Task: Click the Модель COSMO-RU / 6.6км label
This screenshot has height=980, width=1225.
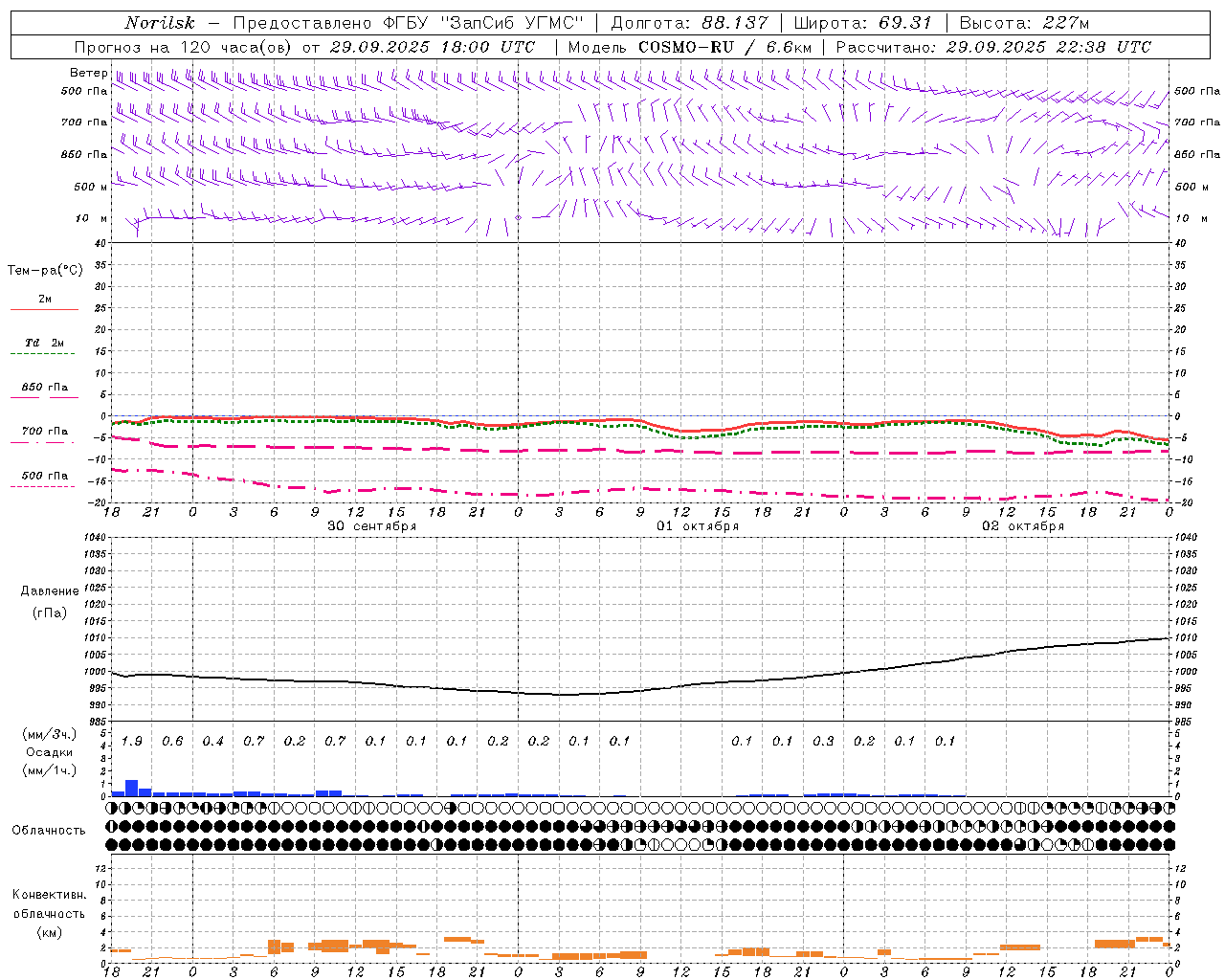Action: coord(689,47)
